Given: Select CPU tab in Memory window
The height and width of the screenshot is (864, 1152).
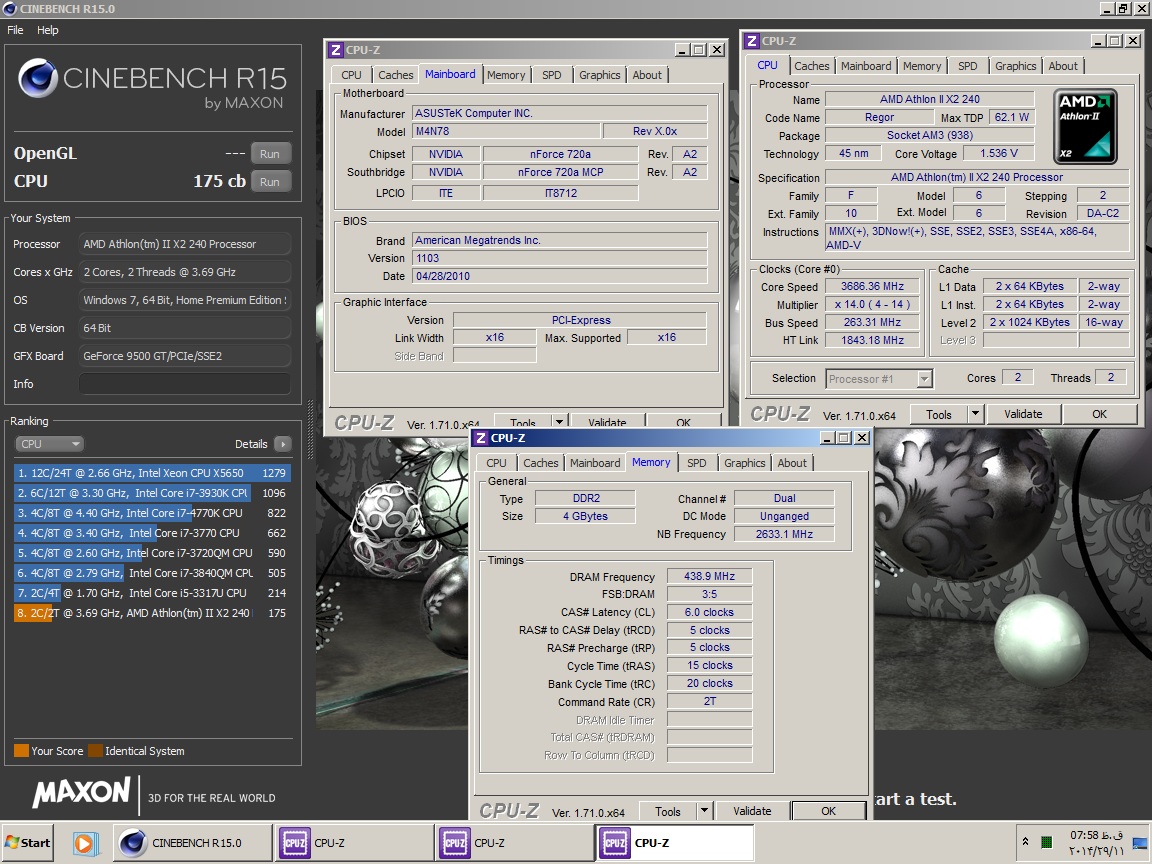Looking at the screenshot, I should [x=496, y=463].
